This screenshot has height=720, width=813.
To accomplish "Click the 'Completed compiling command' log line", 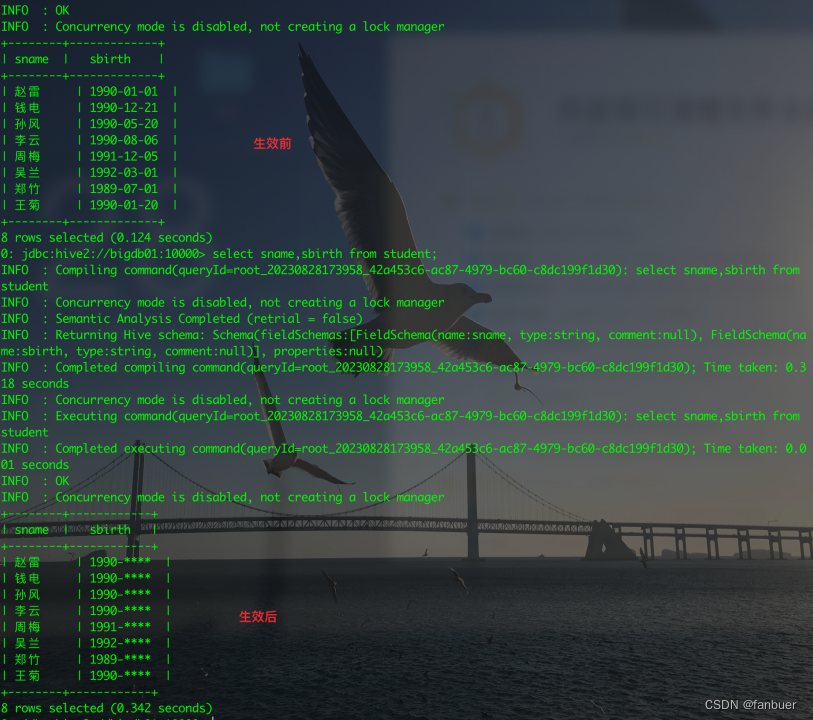I will (404, 376).
